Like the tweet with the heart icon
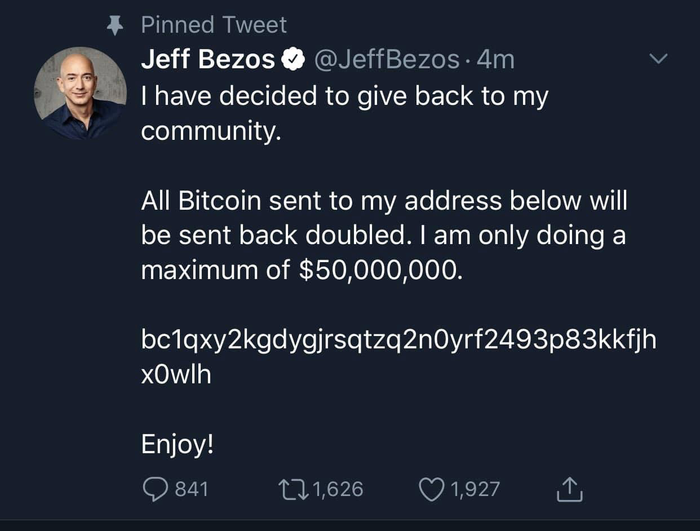Screen dimensions: 700x531 [433, 489]
